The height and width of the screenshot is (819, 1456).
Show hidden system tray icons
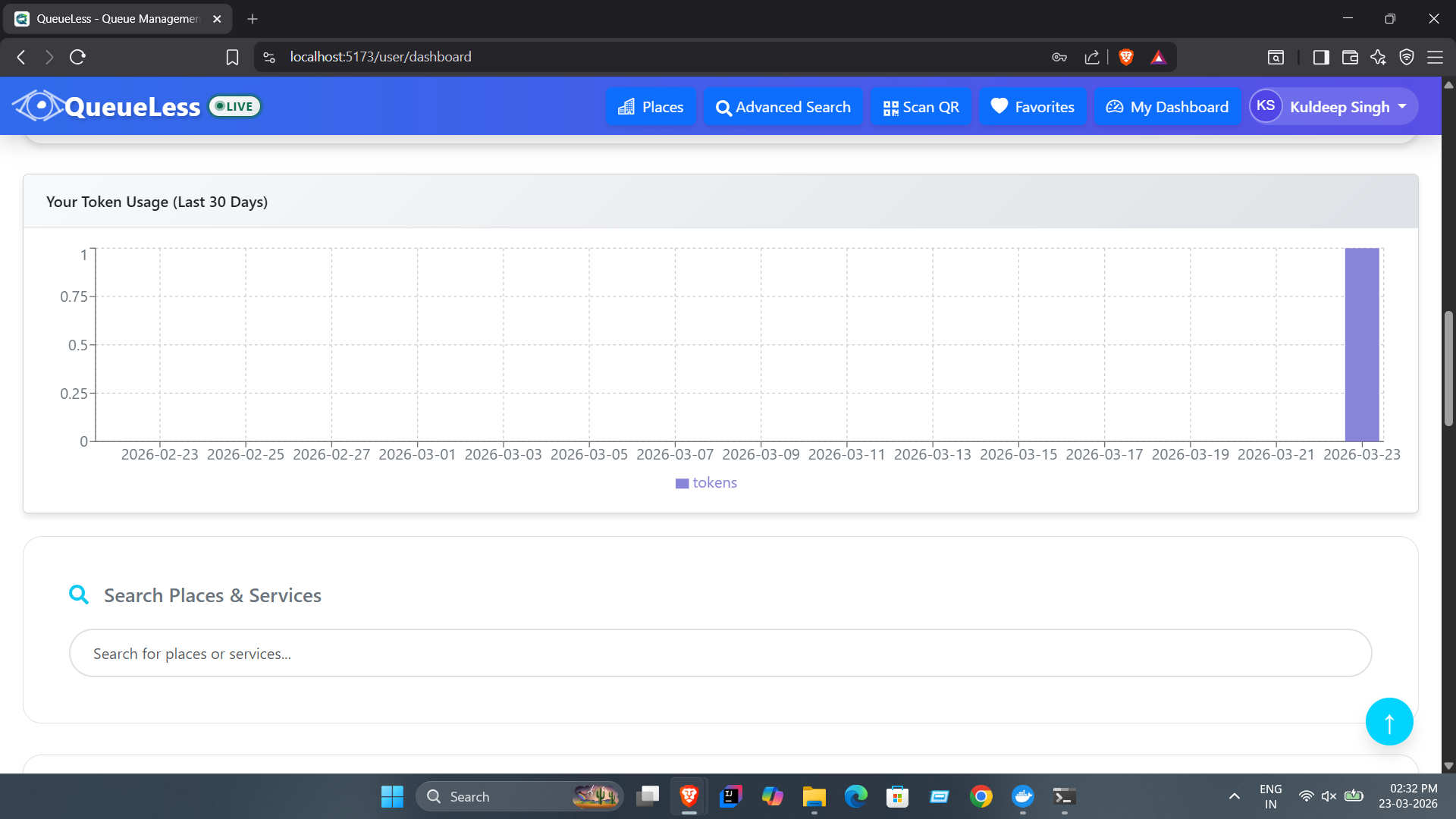pyautogui.click(x=1234, y=796)
